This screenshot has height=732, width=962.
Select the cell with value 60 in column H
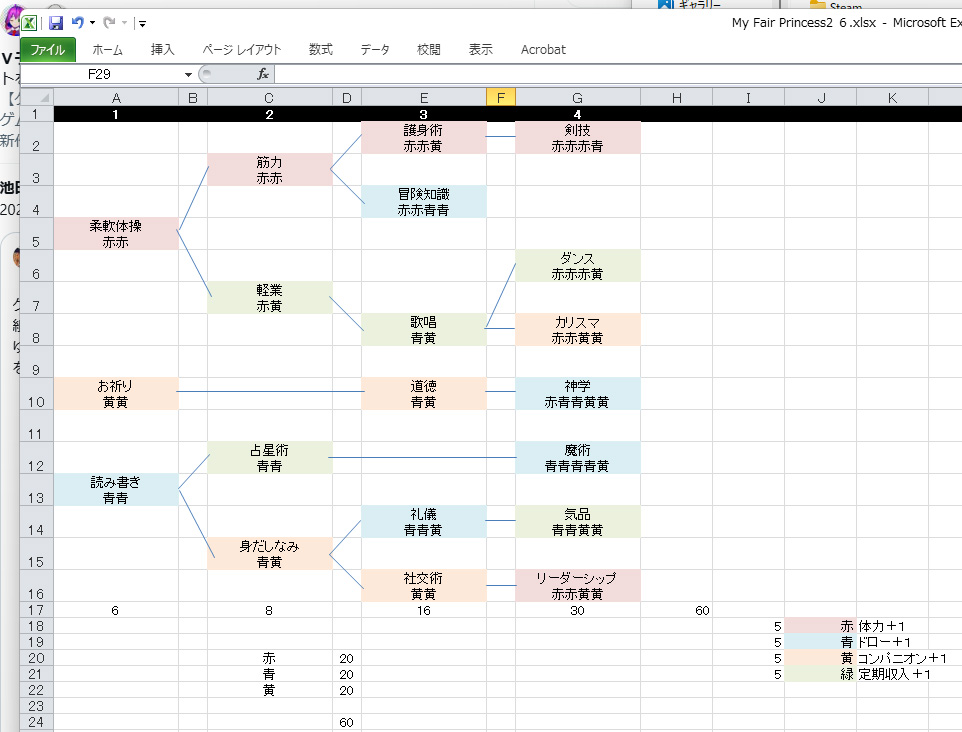pos(677,610)
